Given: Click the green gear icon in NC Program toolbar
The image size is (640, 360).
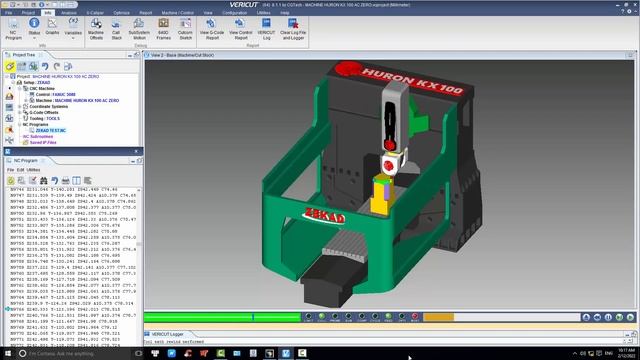Looking at the screenshot, I should (11, 180).
